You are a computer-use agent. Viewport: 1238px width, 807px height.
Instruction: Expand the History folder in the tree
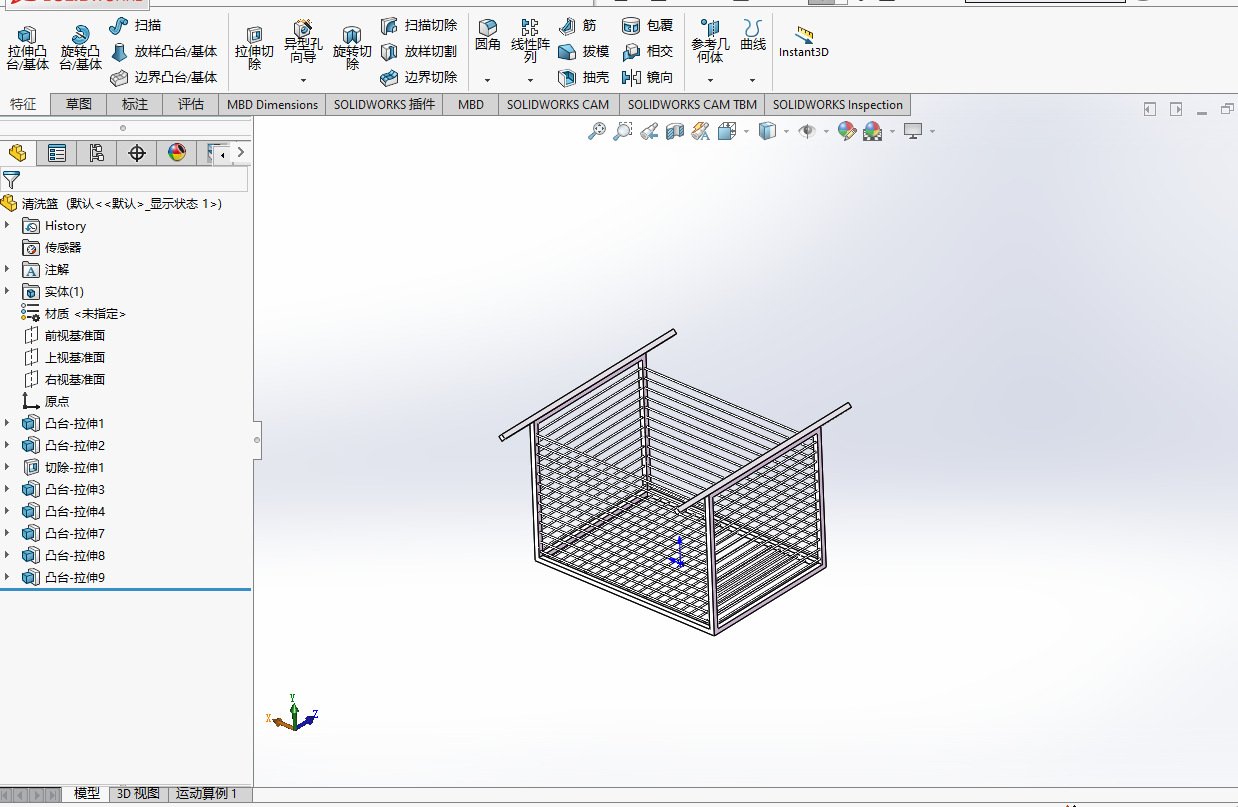pyautogui.click(x=7, y=226)
